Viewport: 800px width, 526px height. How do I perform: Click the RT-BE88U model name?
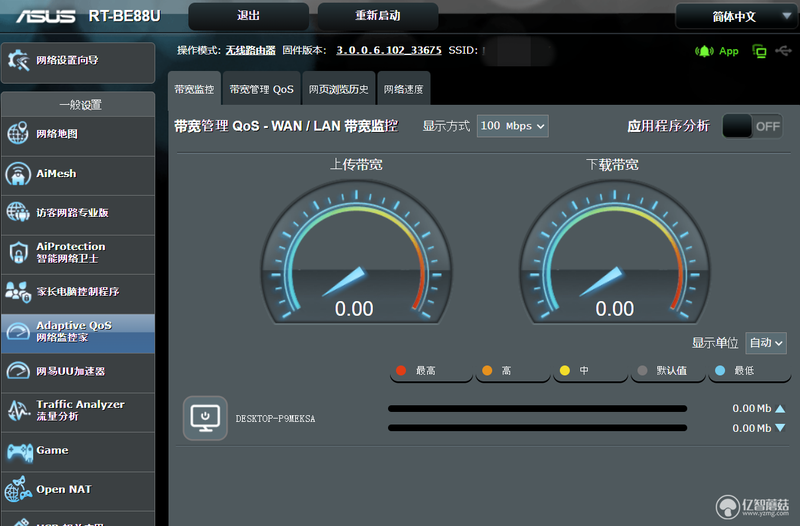[124, 16]
